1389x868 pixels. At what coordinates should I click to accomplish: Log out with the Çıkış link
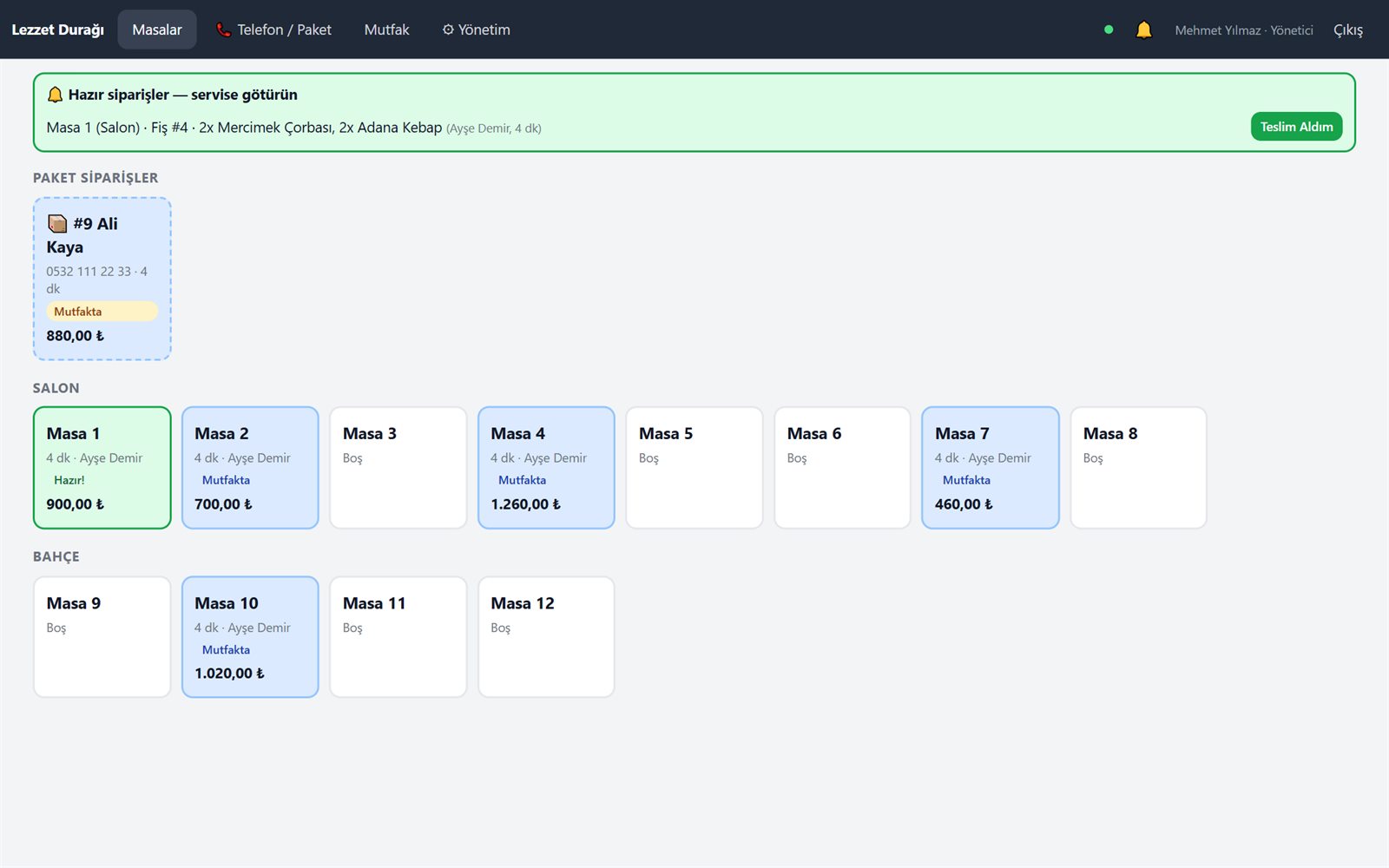[1348, 30]
